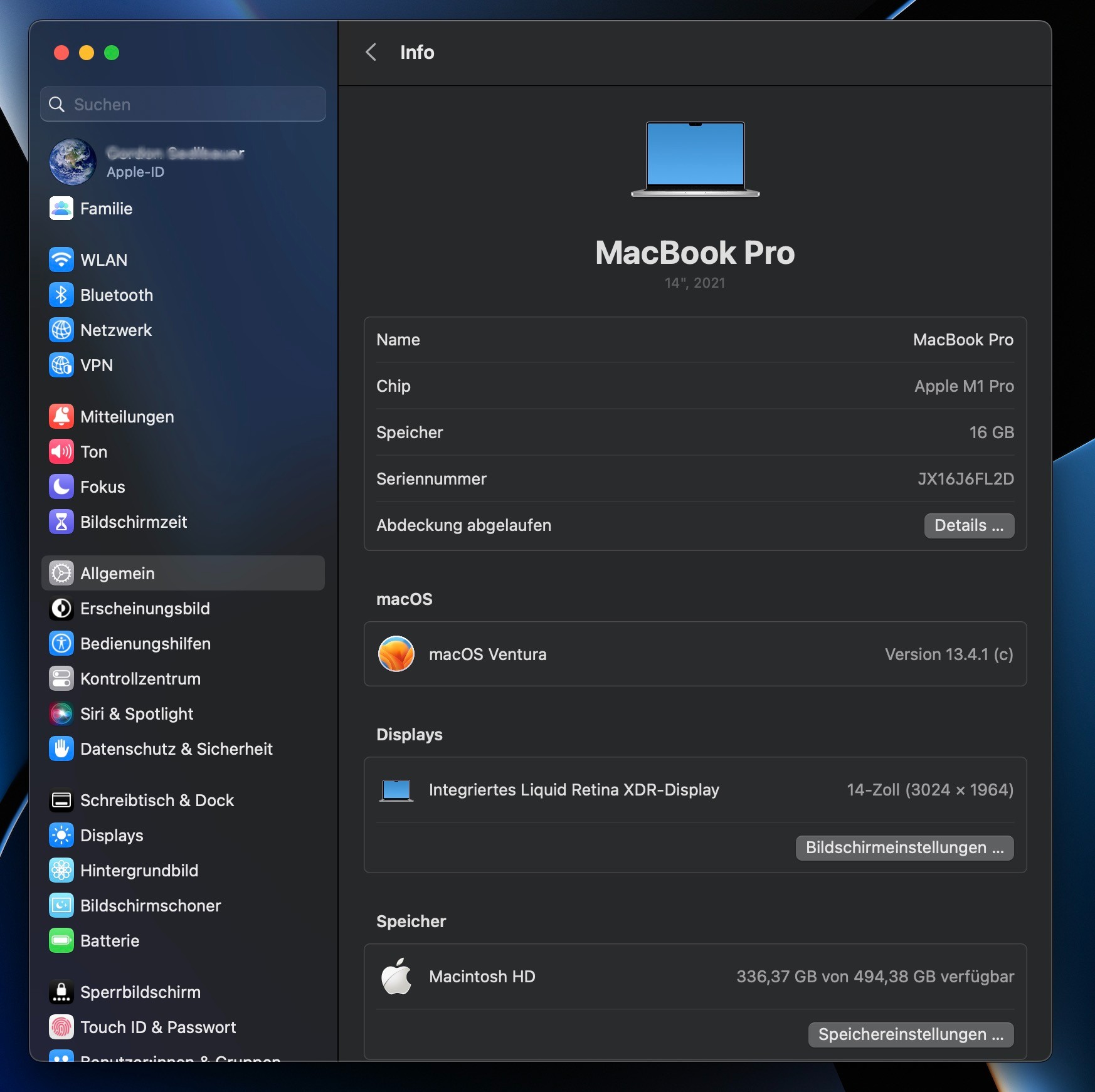Viewport: 1095px width, 1092px height.
Task: Click the user avatar globe picture
Action: click(x=73, y=162)
